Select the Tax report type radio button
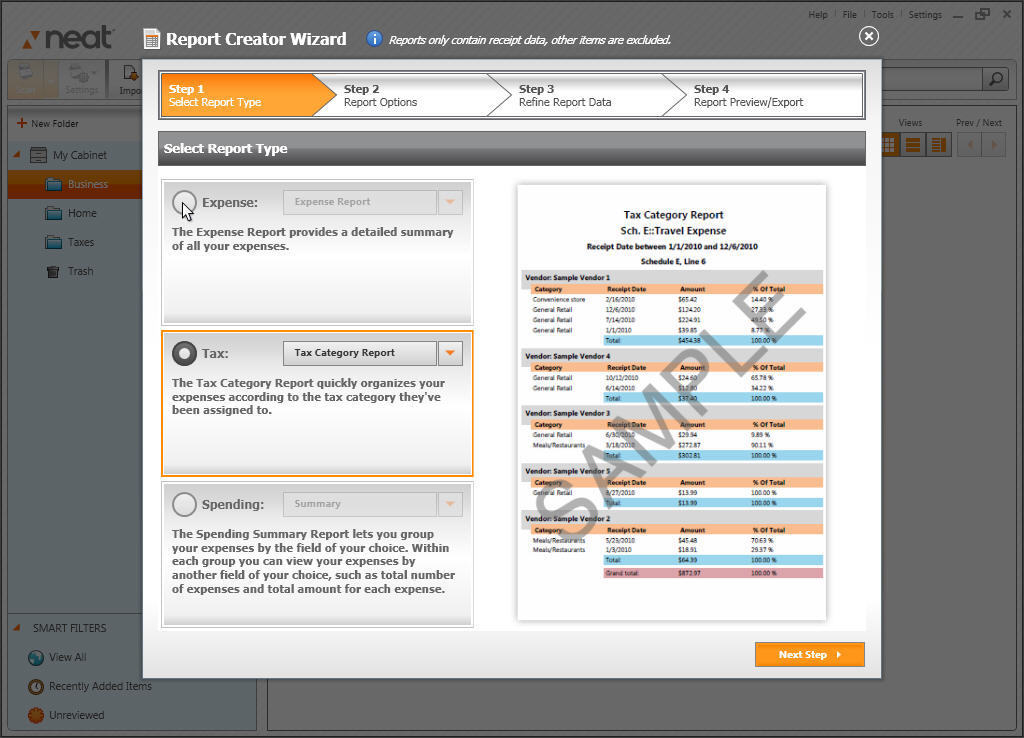 185,353
